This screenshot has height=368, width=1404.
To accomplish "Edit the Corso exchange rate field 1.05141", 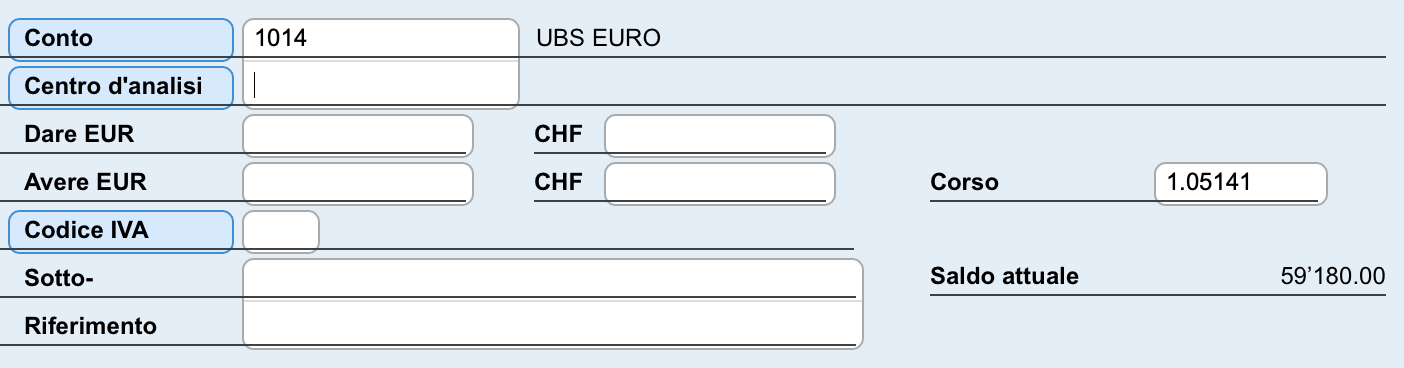I will point(1240,183).
